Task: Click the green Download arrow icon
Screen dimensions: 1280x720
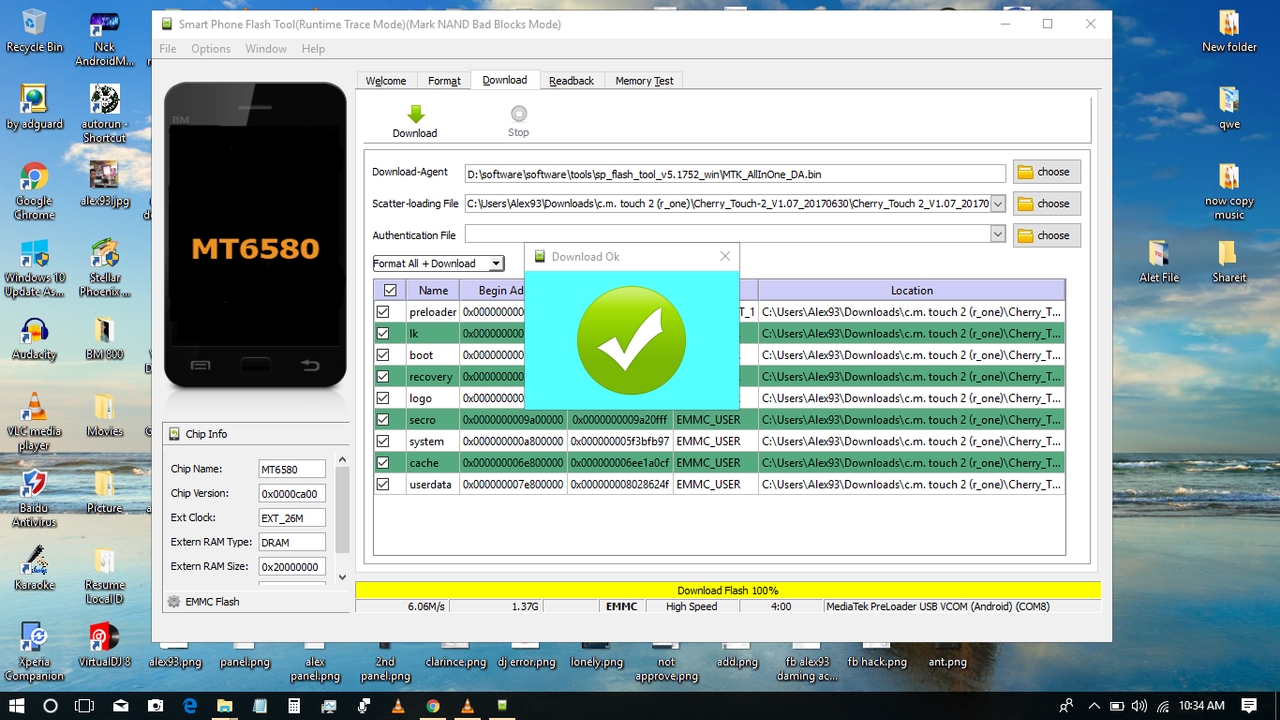Action: coord(416,113)
